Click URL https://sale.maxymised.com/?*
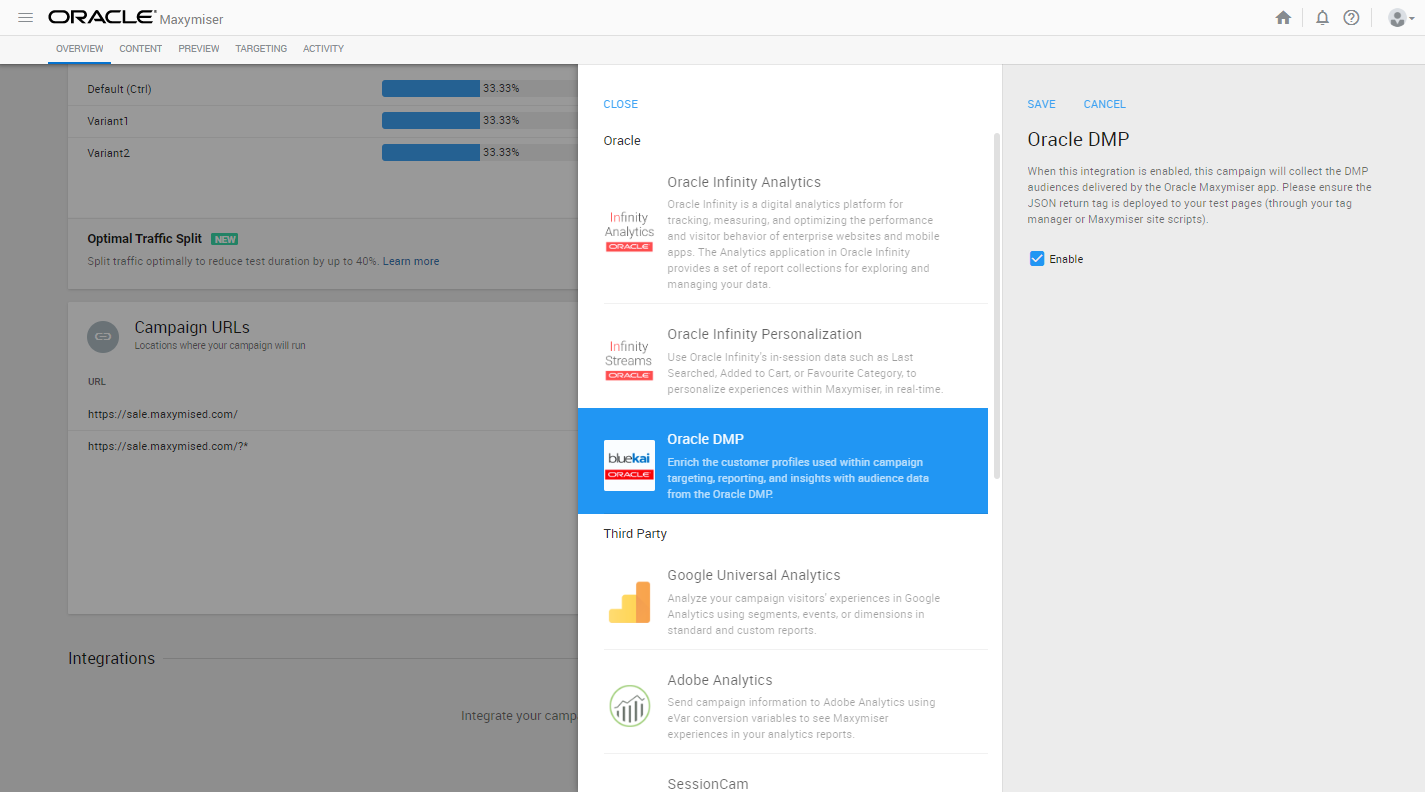This screenshot has width=1425, height=792. 168,446
